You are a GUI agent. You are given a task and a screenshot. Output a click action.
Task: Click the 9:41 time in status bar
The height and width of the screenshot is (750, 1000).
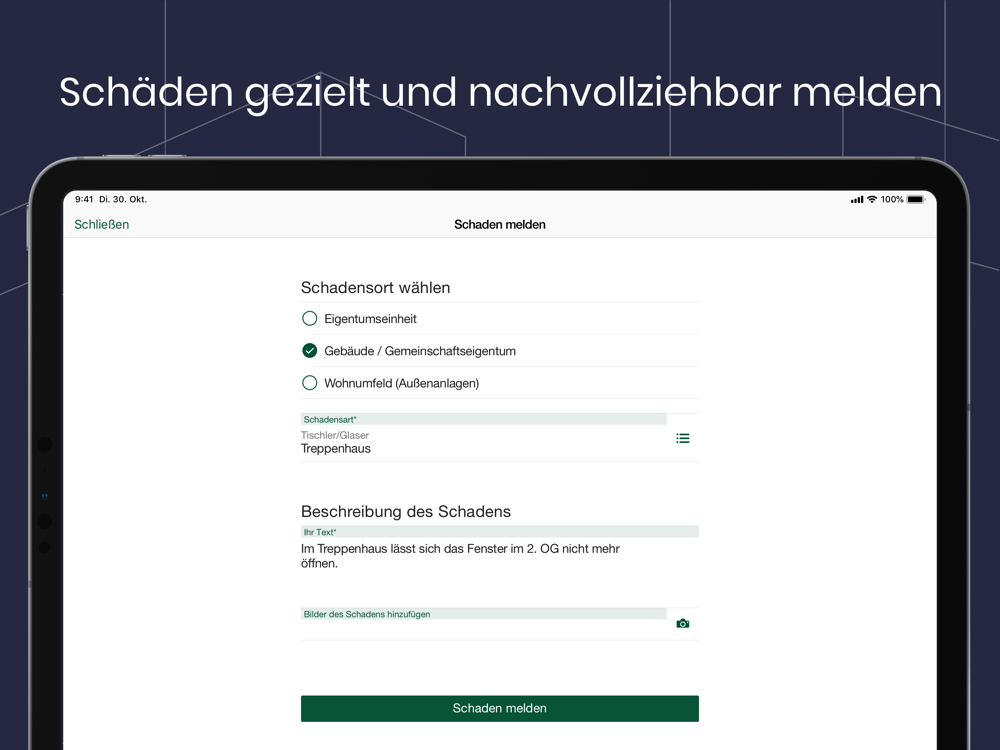coord(84,199)
